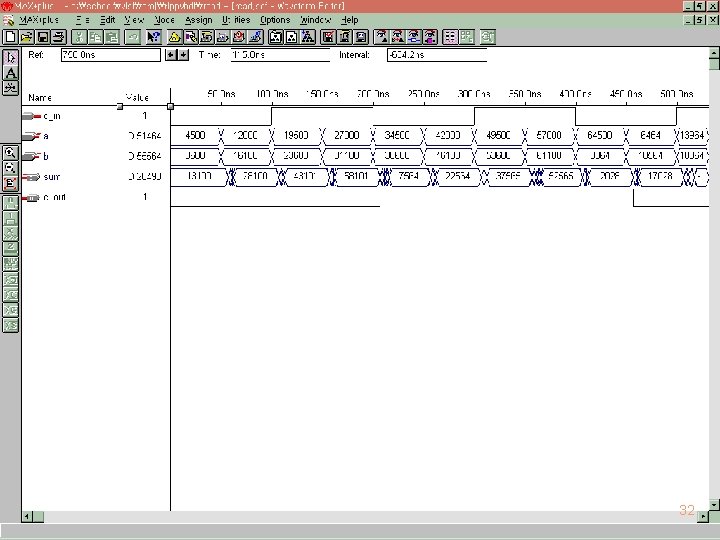Open the Window menu
Screen dimensions: 720x540
point(315,20)
